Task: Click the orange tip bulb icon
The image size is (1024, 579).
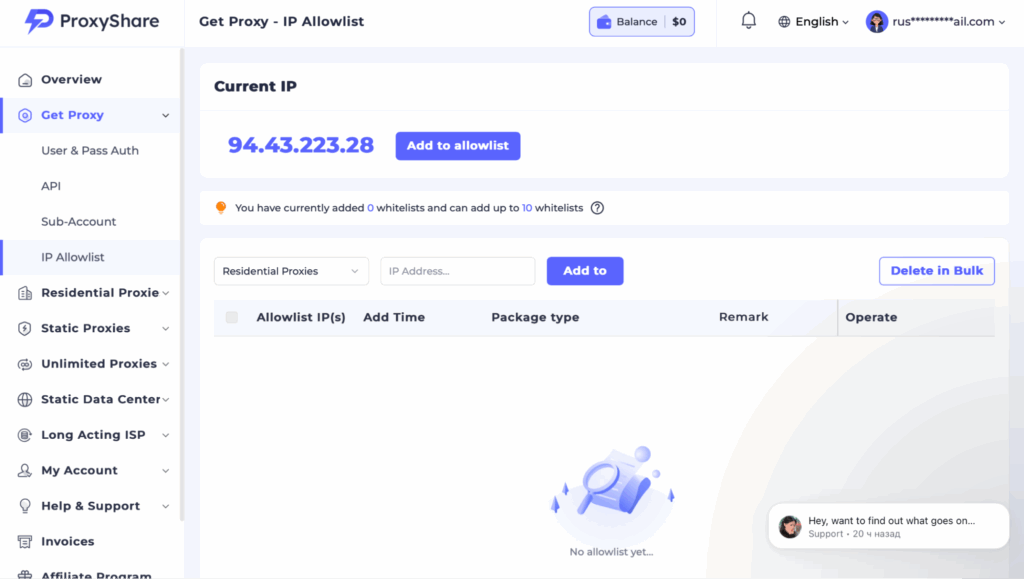Action: coord(221,208)
